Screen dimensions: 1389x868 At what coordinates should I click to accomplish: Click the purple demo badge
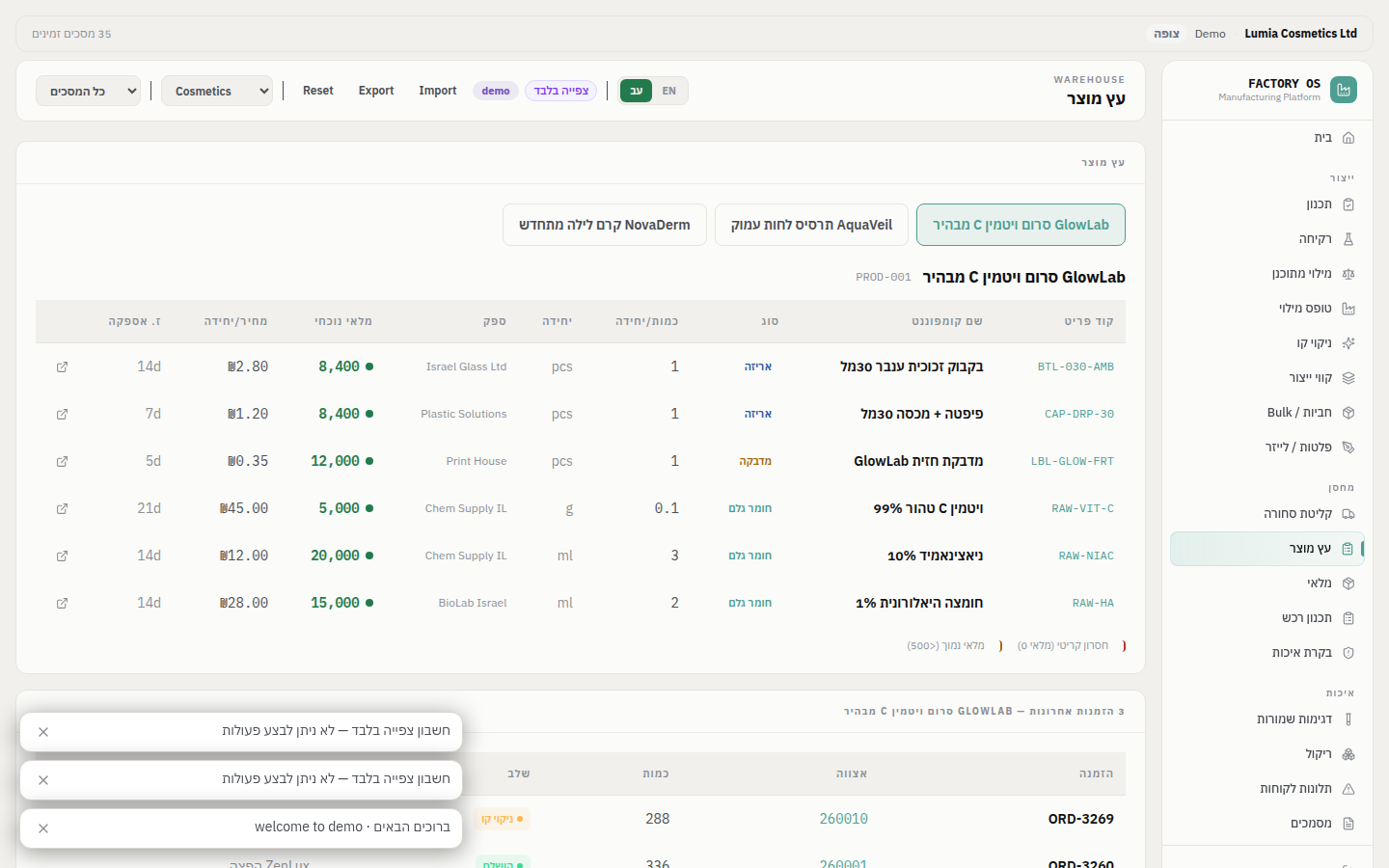496,91
